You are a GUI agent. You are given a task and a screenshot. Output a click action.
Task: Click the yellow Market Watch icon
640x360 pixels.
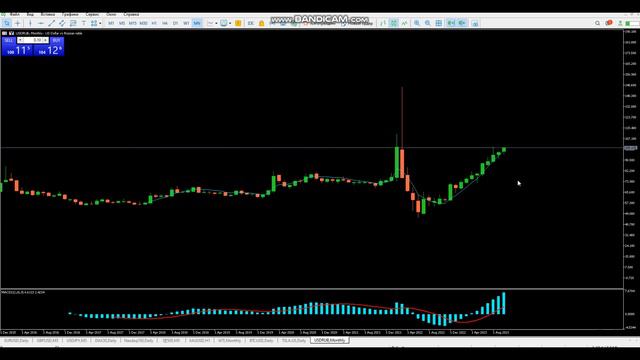tap(238, 23)
